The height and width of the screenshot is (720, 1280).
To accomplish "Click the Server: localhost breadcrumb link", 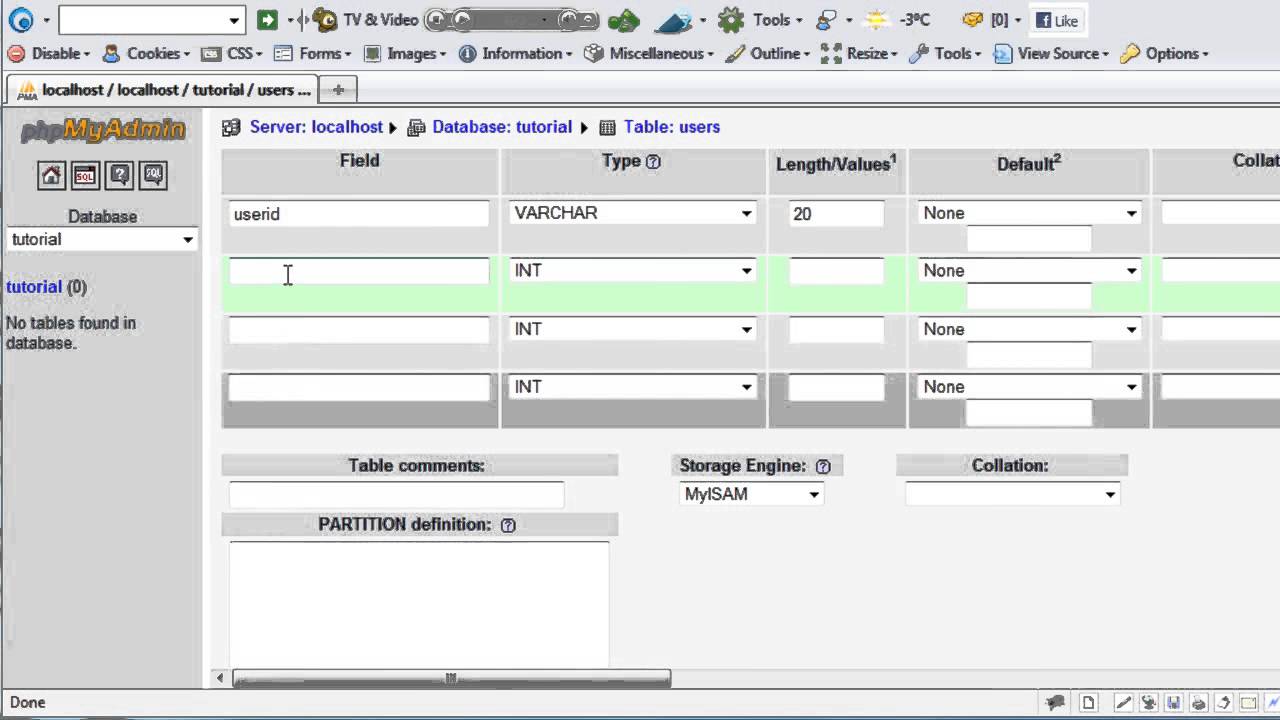I will pos(316,127).
